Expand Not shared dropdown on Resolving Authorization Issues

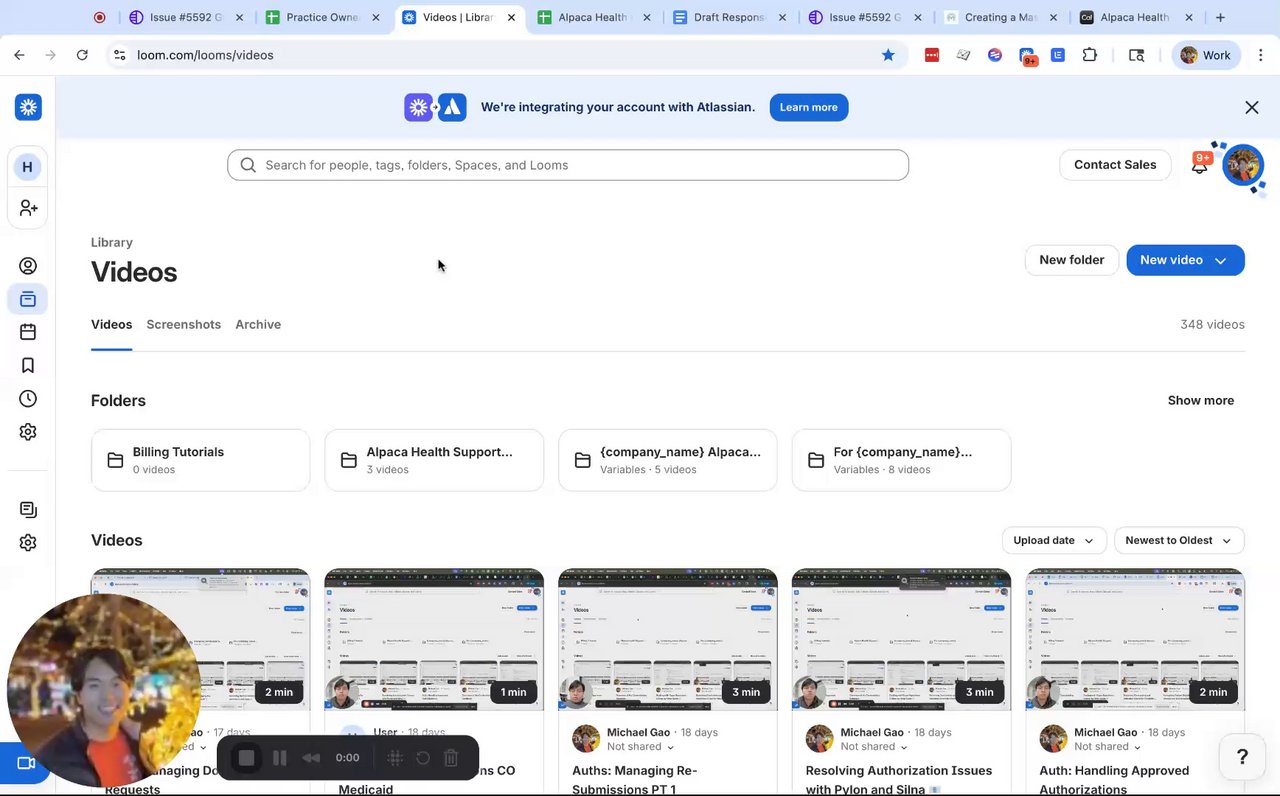coord(874,747)
